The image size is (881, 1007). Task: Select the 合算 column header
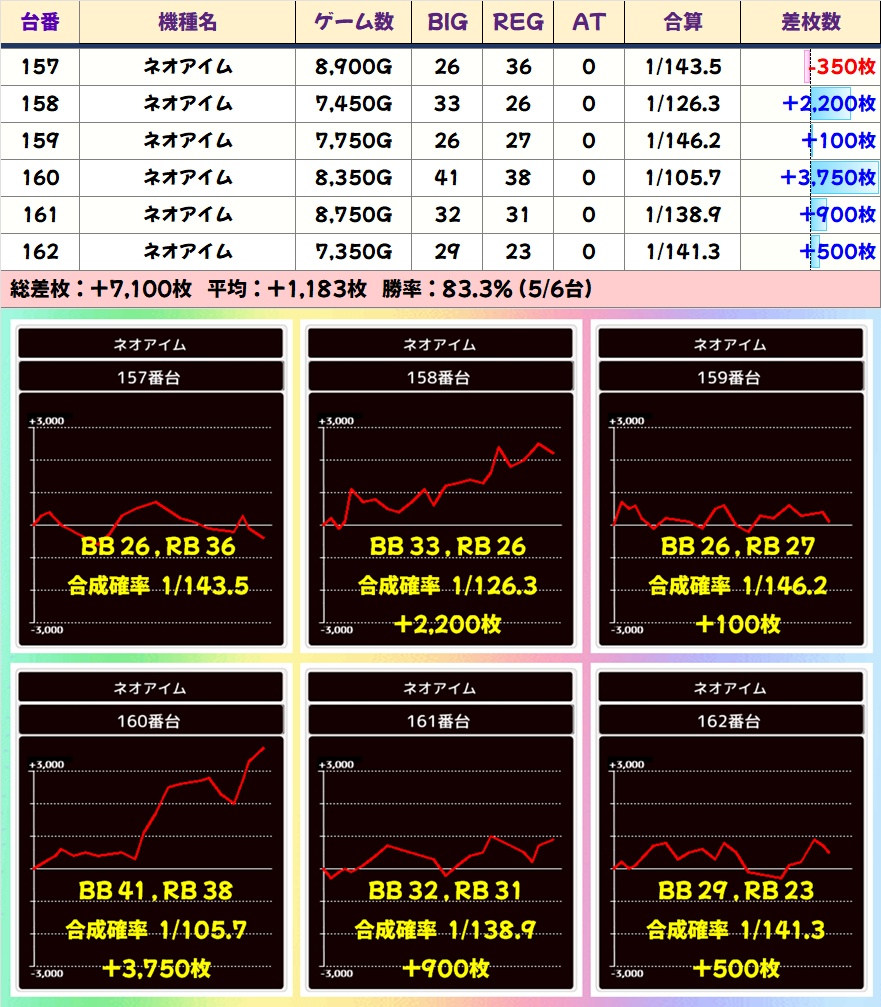(682, 22)
